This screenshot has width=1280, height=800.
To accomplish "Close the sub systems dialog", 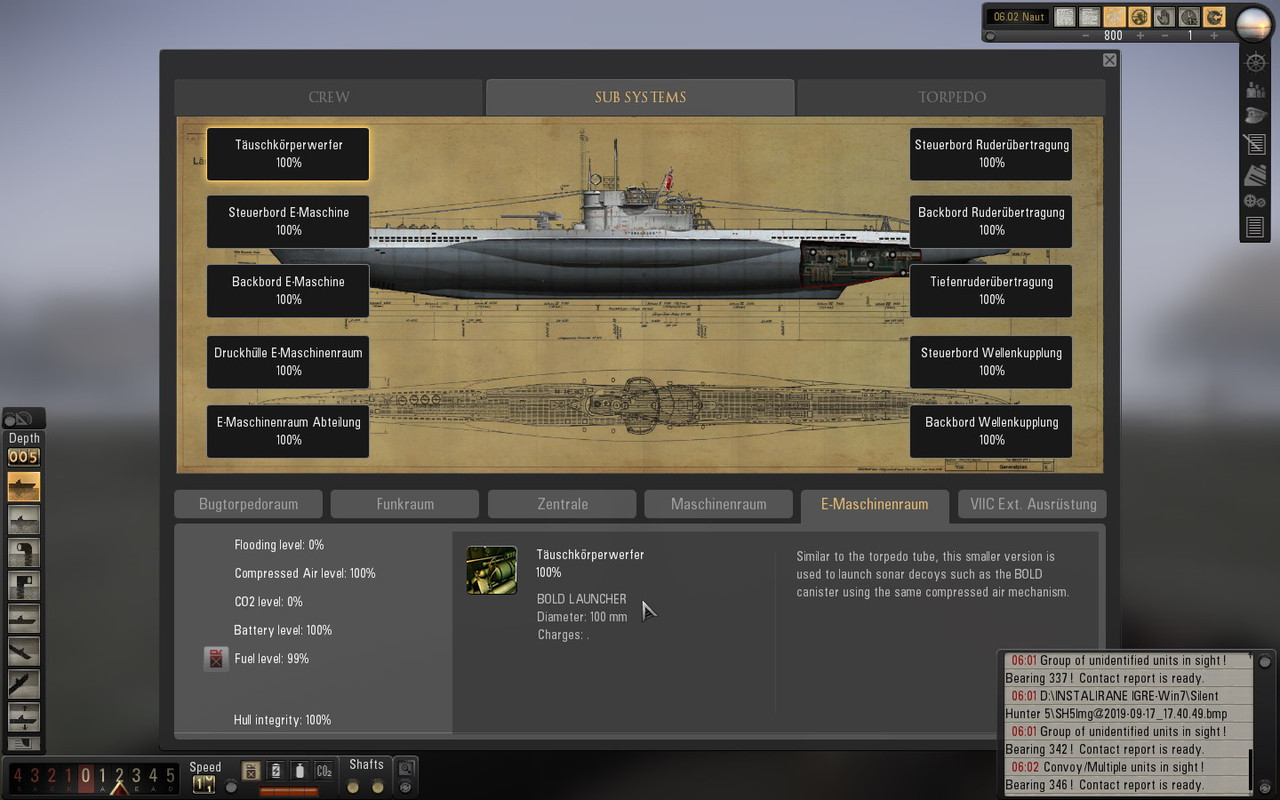I will (x=1109, y=60).
